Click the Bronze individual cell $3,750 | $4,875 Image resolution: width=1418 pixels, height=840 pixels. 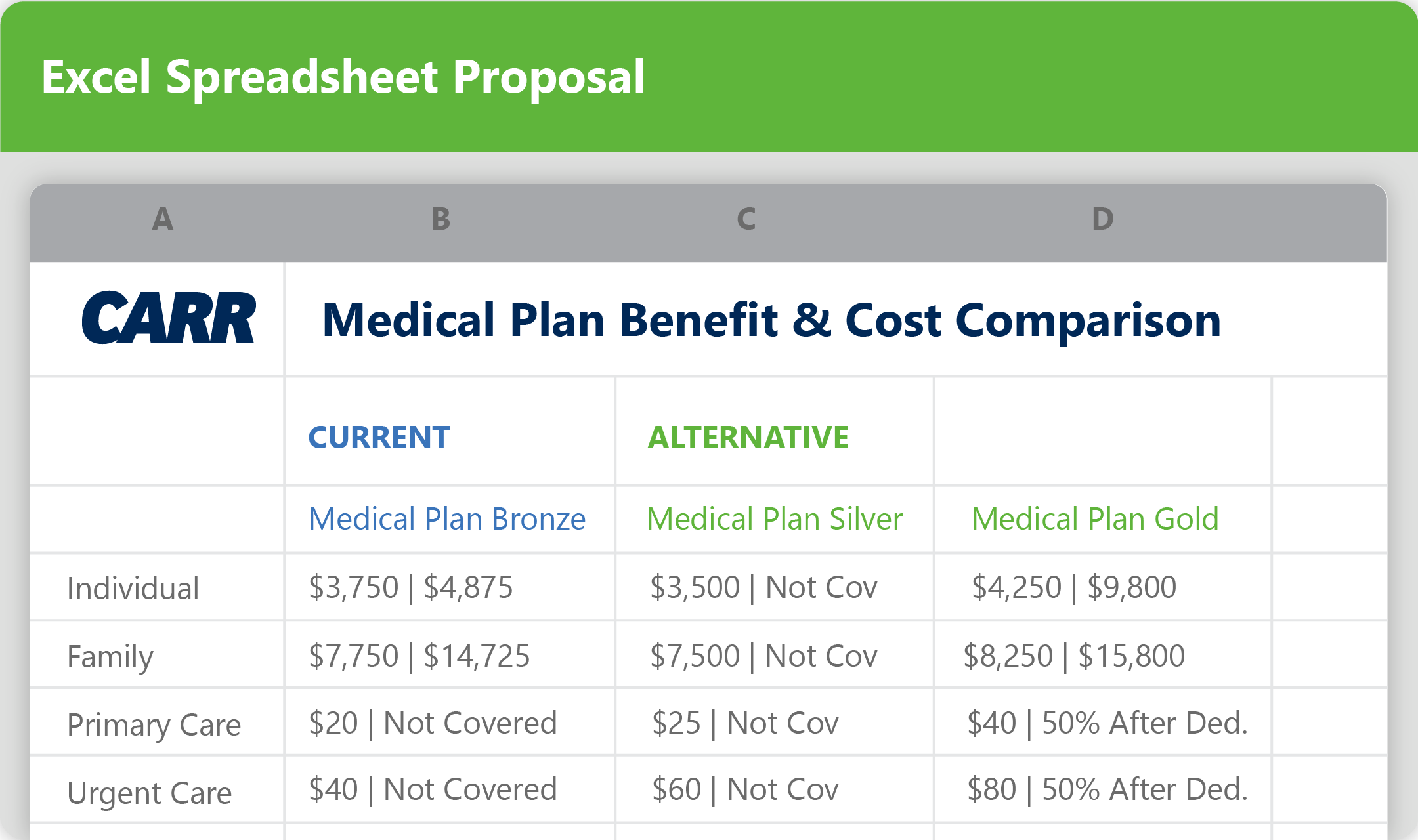coord(411,587)
